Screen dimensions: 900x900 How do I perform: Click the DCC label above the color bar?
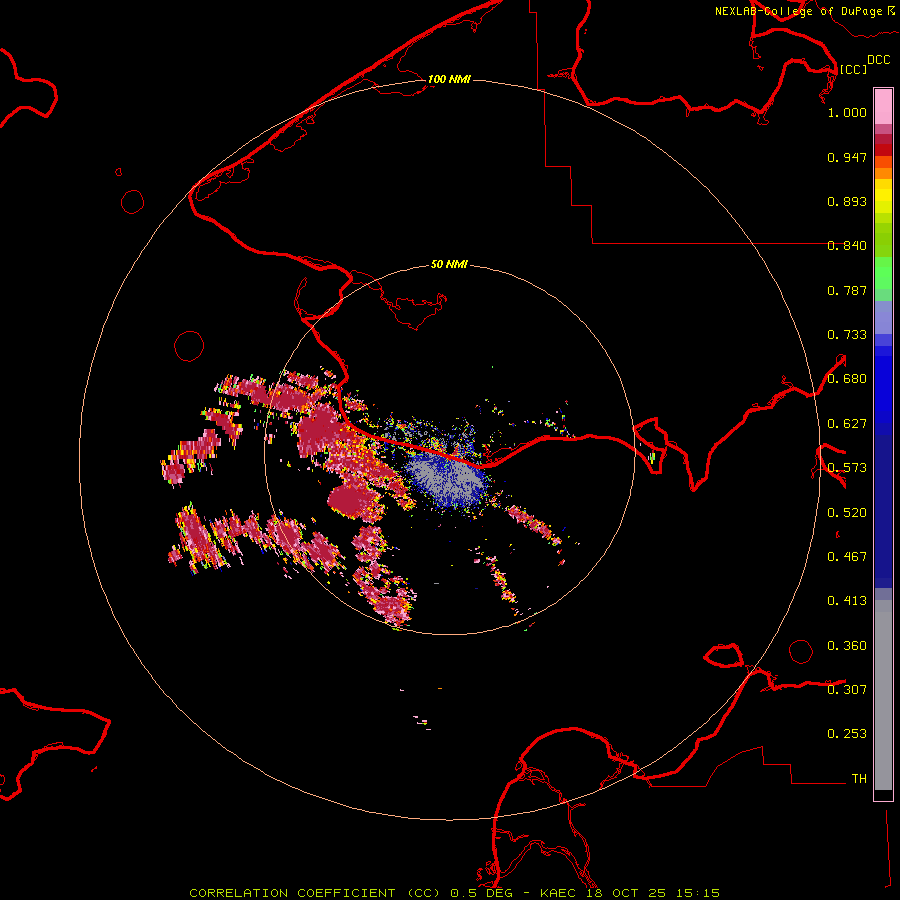tap(878, 60)
